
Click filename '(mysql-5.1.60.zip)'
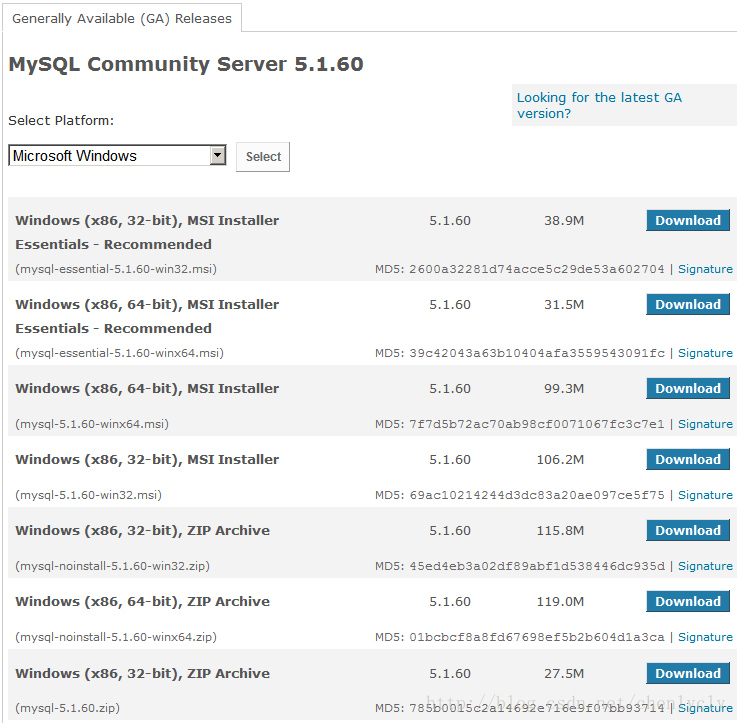68,708
